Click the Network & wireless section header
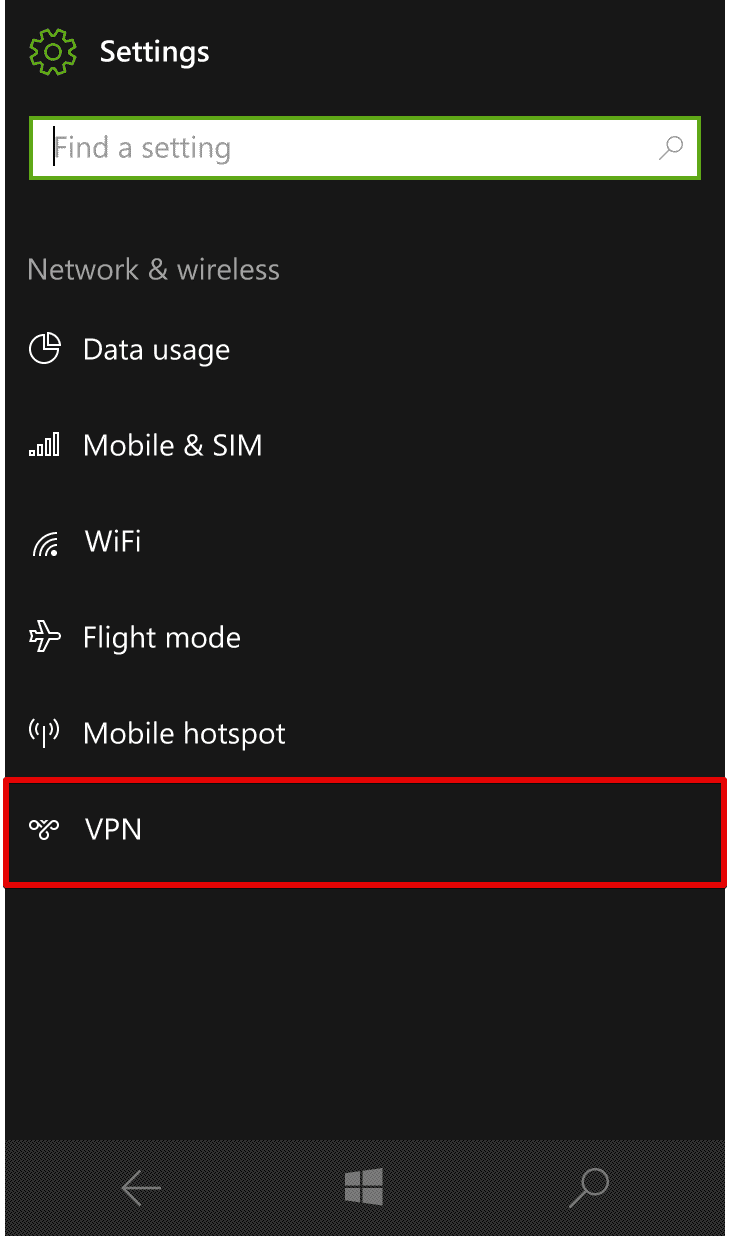This screenshot has width=731, height=1236. [153, 269]
